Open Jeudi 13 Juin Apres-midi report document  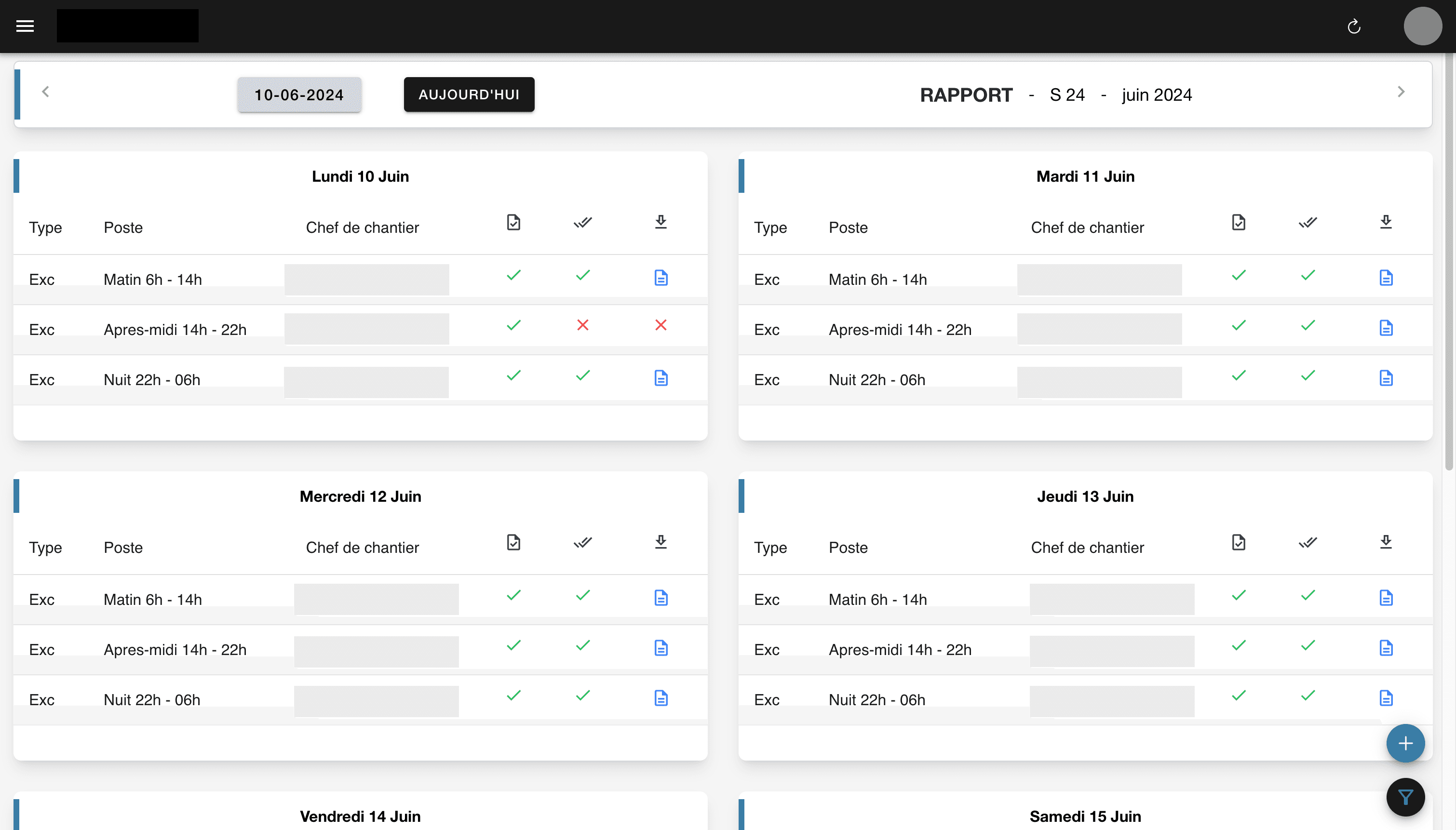(x=1386, y=648)
